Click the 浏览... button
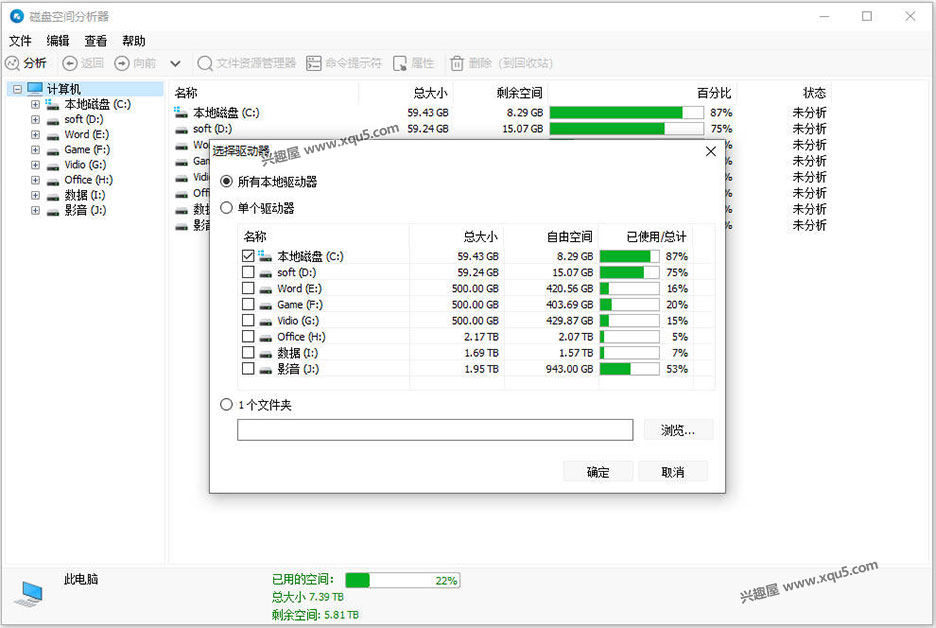 coord(678,429)
